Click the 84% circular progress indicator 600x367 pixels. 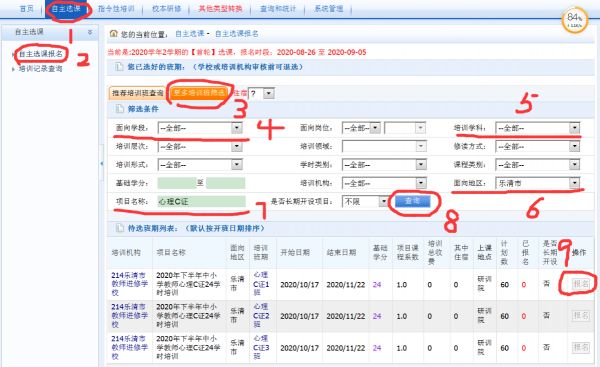click(574, 20)
